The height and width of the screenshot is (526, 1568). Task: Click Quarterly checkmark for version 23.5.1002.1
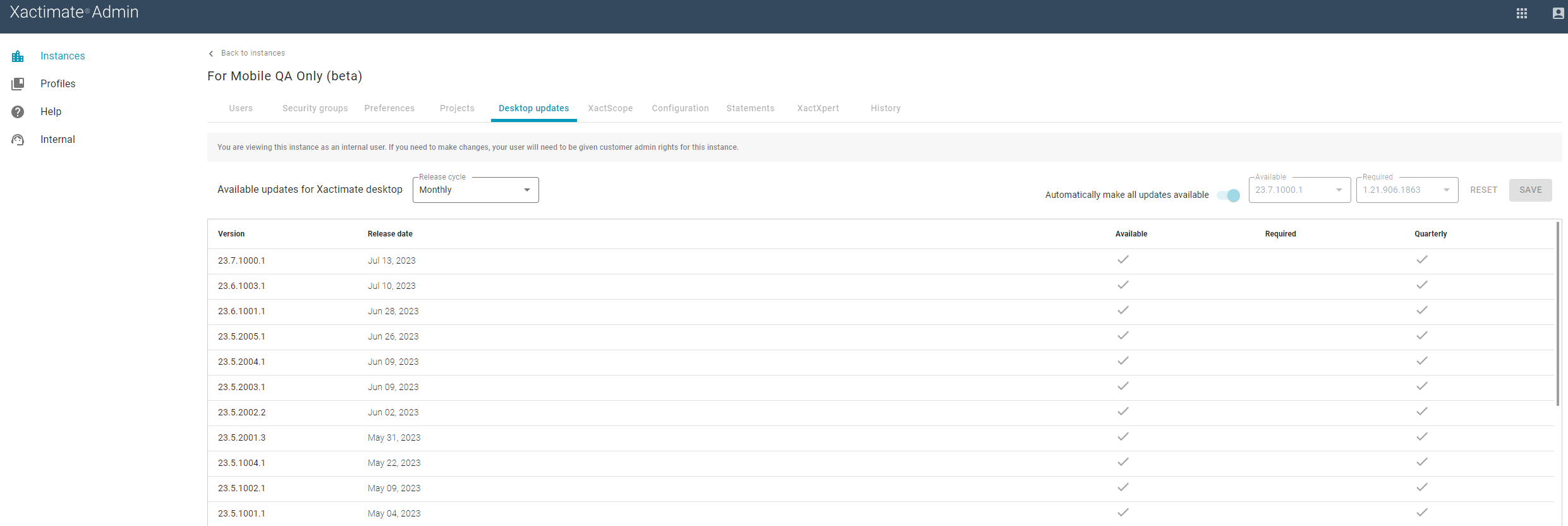pyautogui.click(x=1422, y=487)
